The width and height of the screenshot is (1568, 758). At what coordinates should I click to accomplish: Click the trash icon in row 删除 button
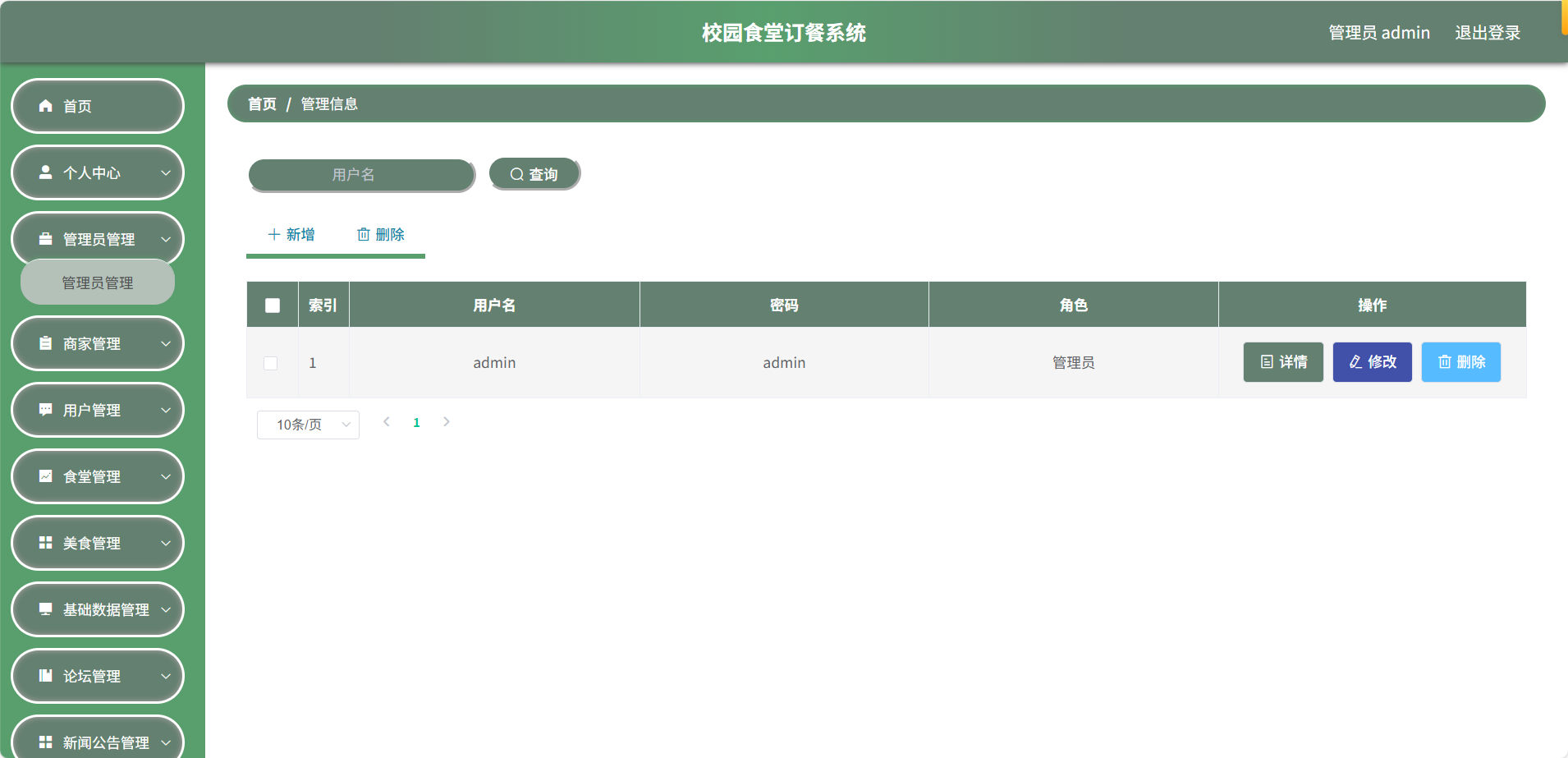(x=1444, y=362)
